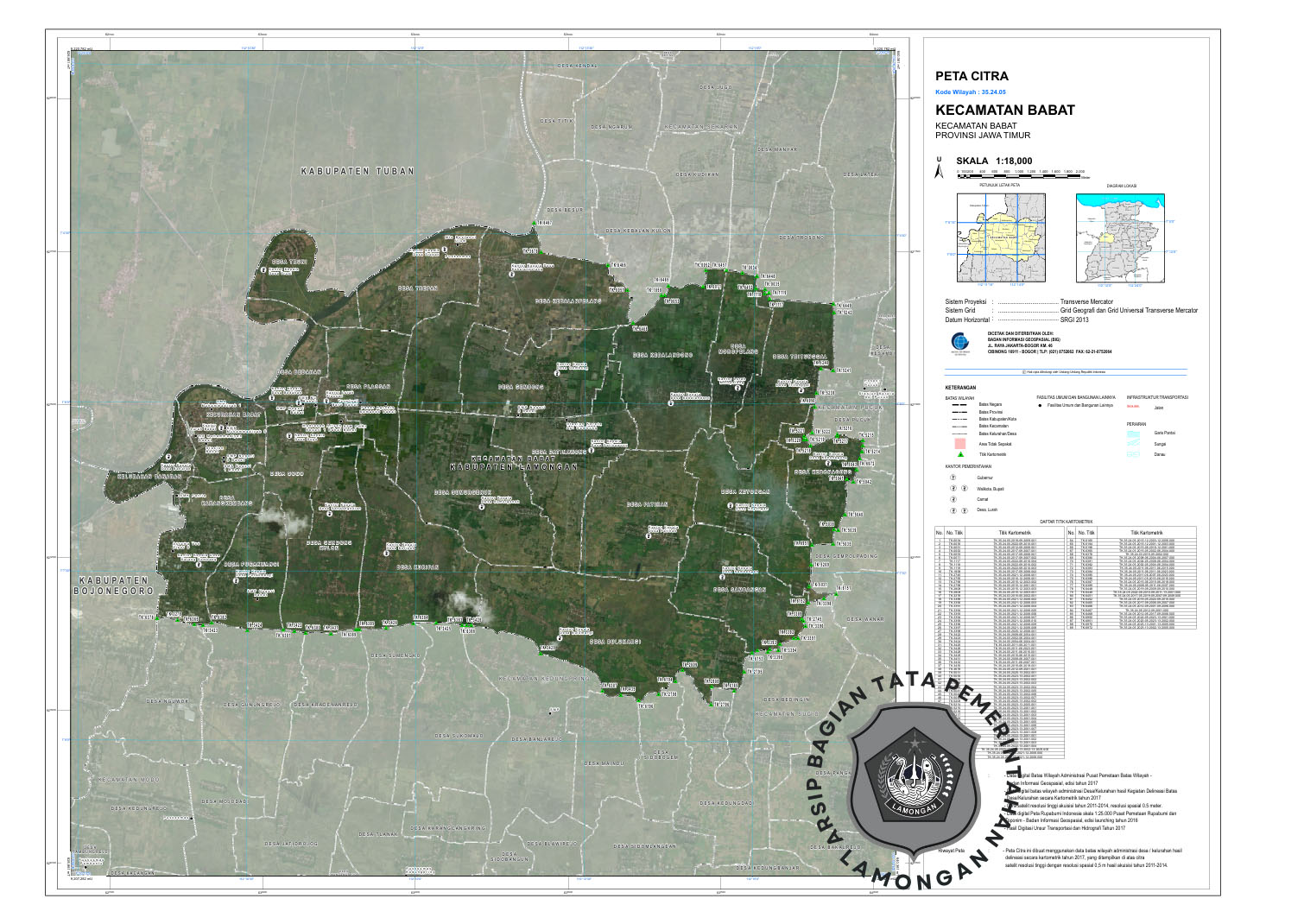Image resolution: width=1304 pixels, height=924 pixels.
Task: Click the Gubernur office legend symbol
Action: click(x=953, y=477)
